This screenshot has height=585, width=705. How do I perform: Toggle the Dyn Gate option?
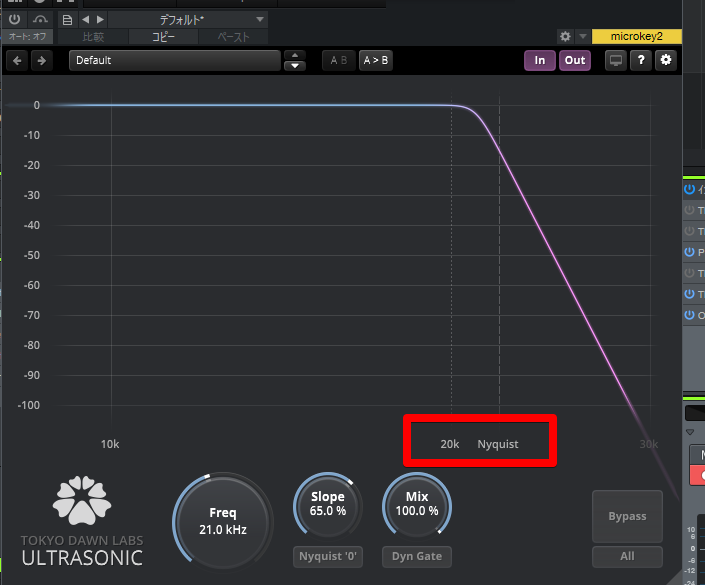tap(417, 556)
